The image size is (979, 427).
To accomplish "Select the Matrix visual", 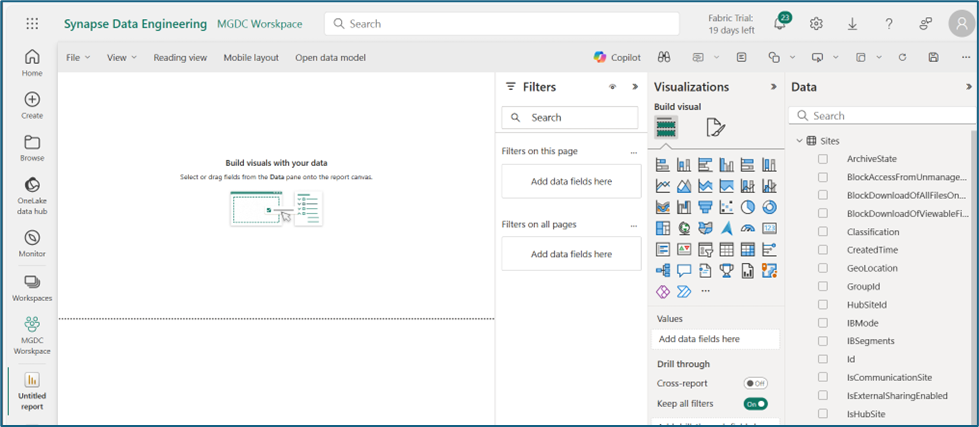I will [x=748, y=250].
